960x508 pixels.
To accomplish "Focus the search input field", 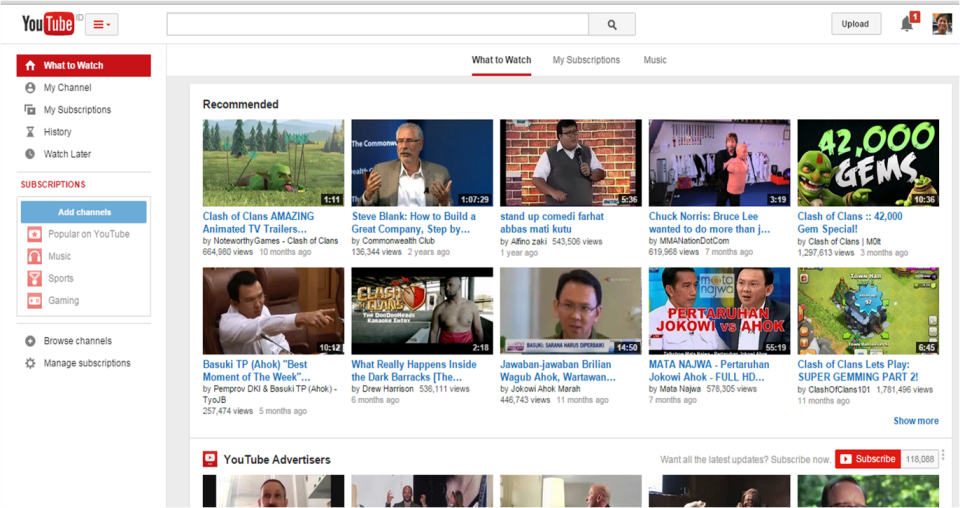I will (x=378, y=24).
